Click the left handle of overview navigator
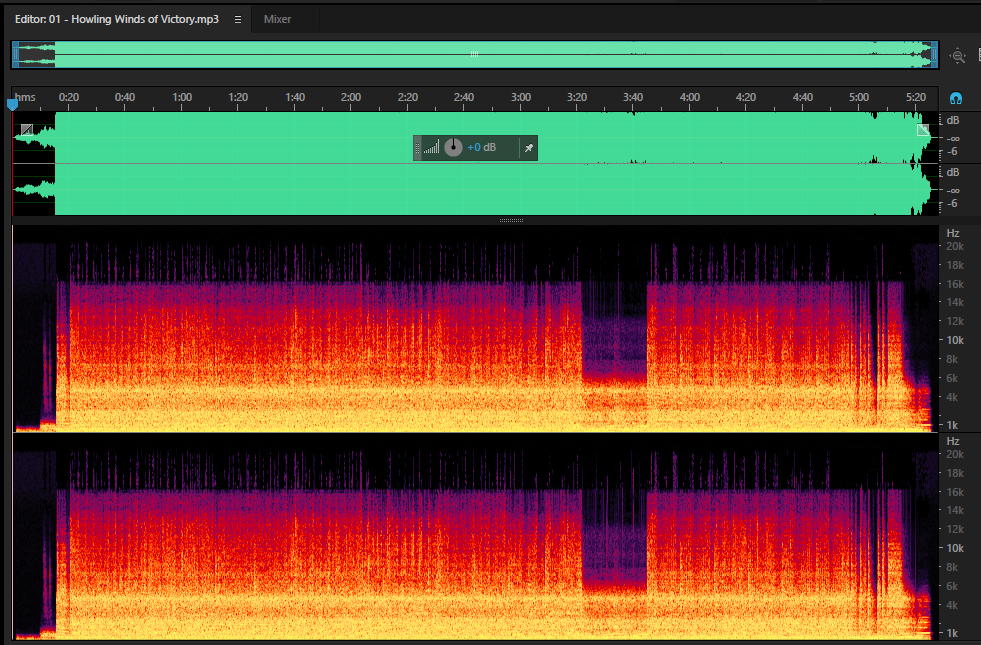Image resolution: width=981 pixels, height=645 pixels. click(16, 54)
